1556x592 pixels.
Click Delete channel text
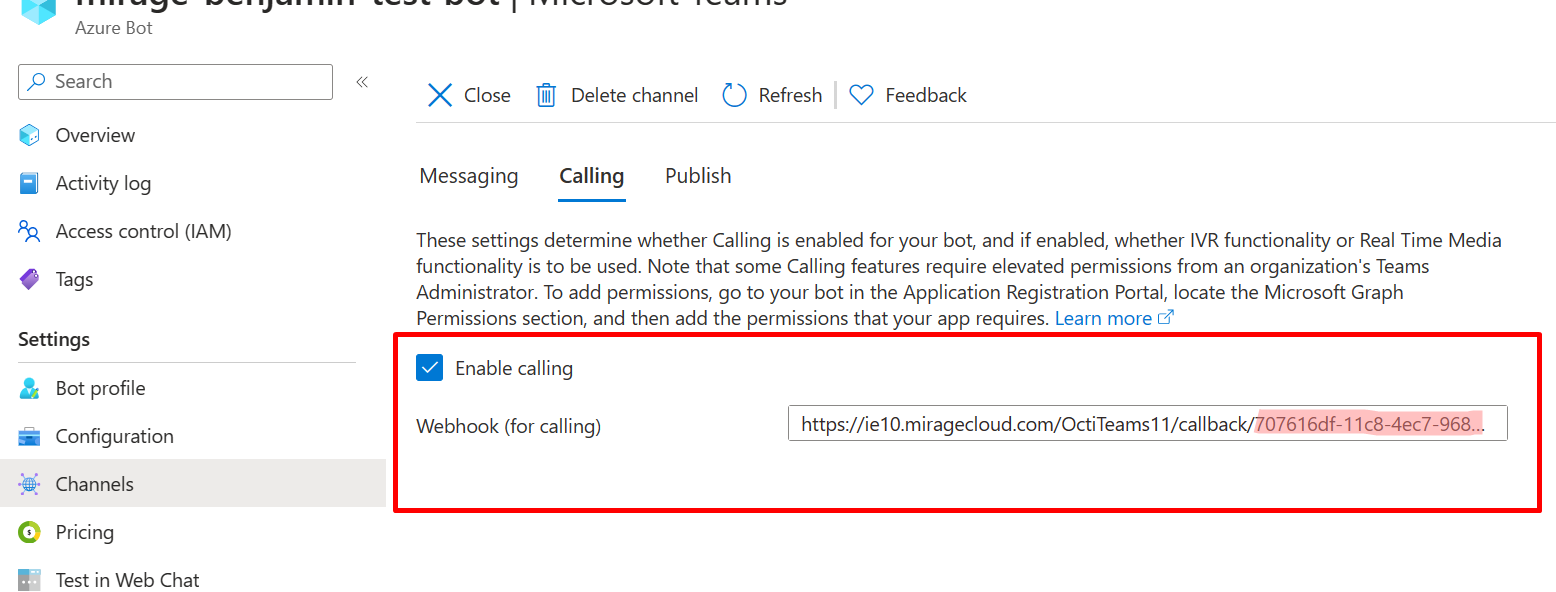pyautogui.click(x=634, y=95)
